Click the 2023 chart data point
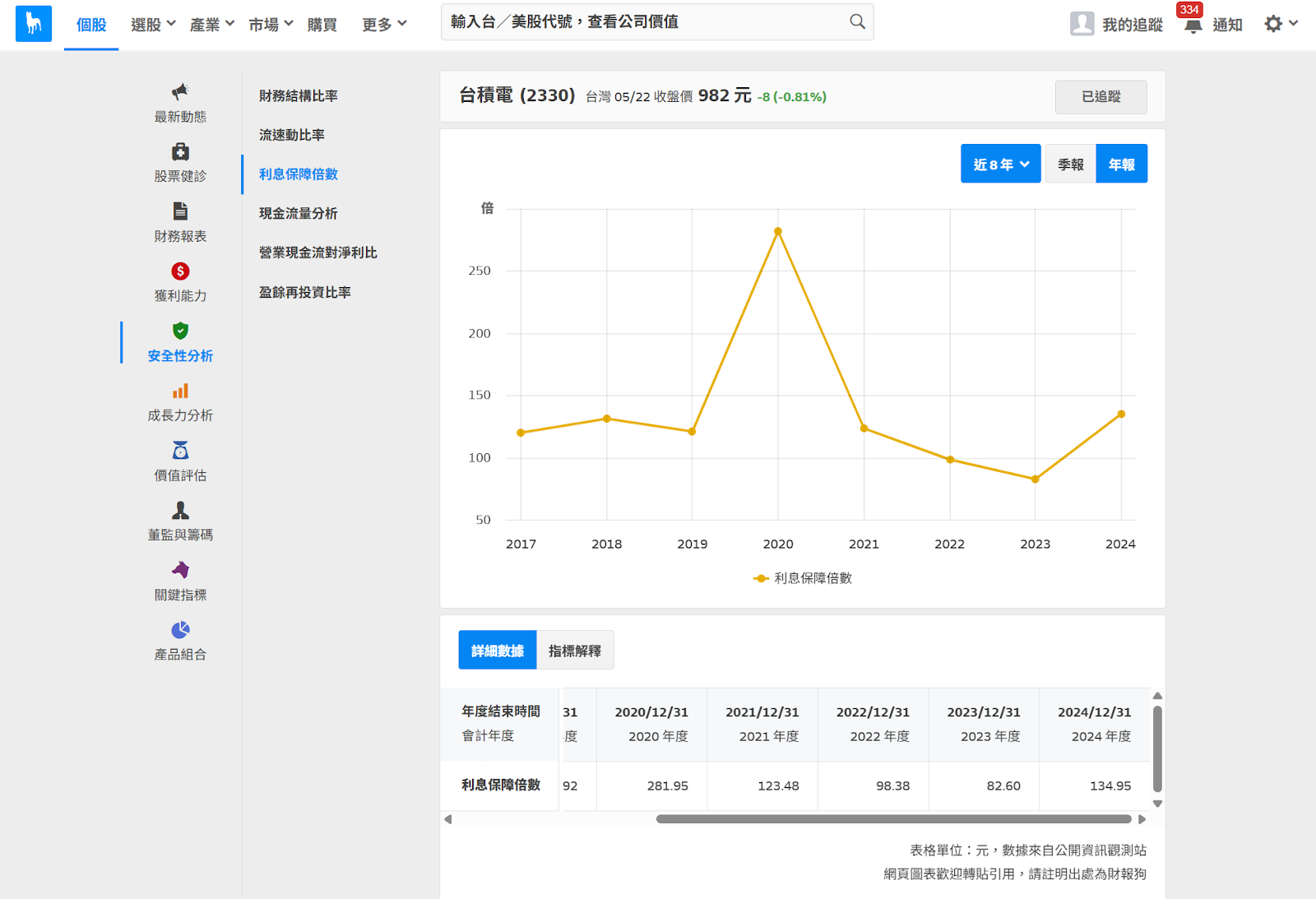1316x899 pixels. click(1035, 479)
